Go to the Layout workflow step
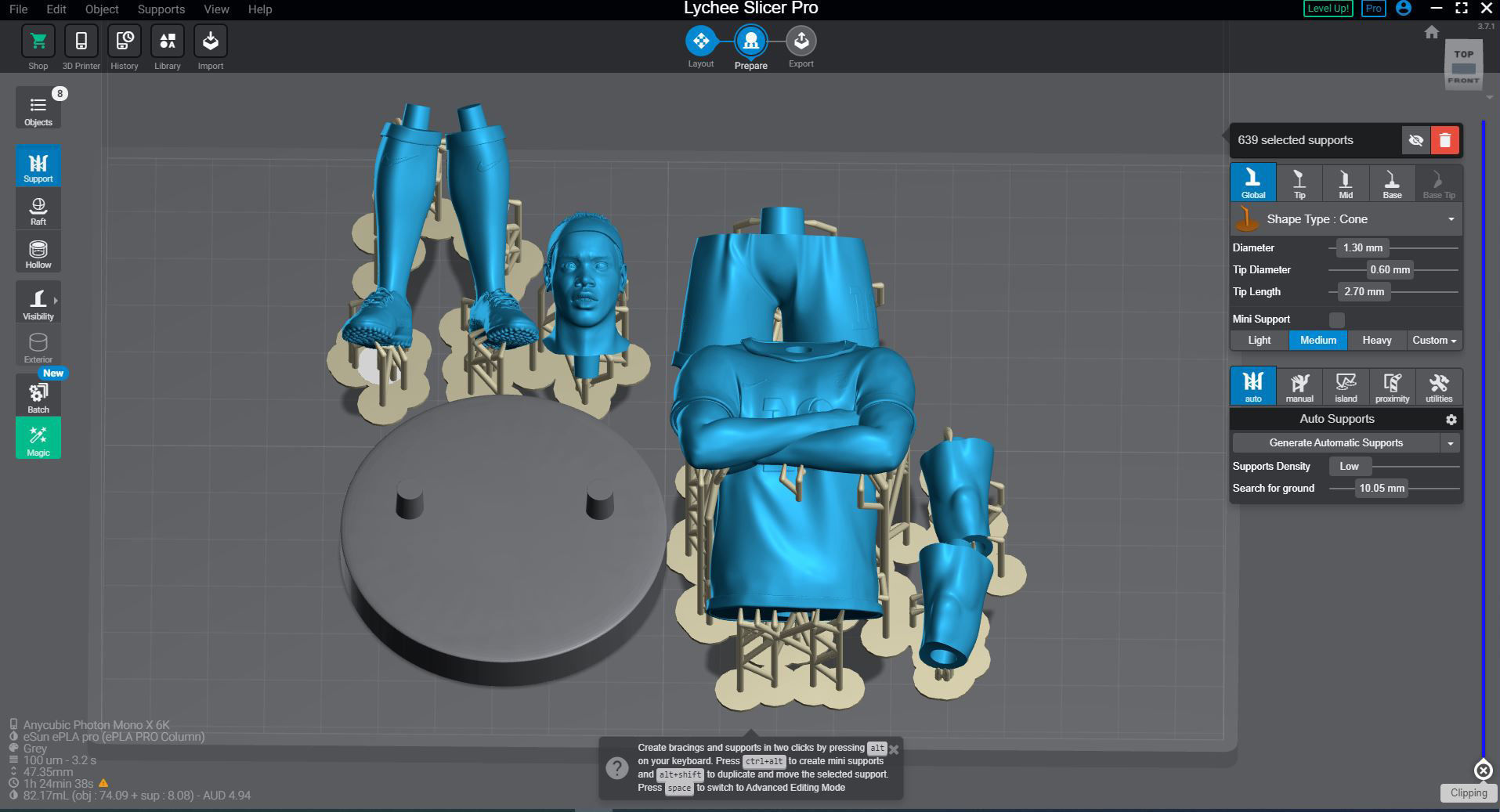Viewport: 1500px width, 812px height. 701,41
